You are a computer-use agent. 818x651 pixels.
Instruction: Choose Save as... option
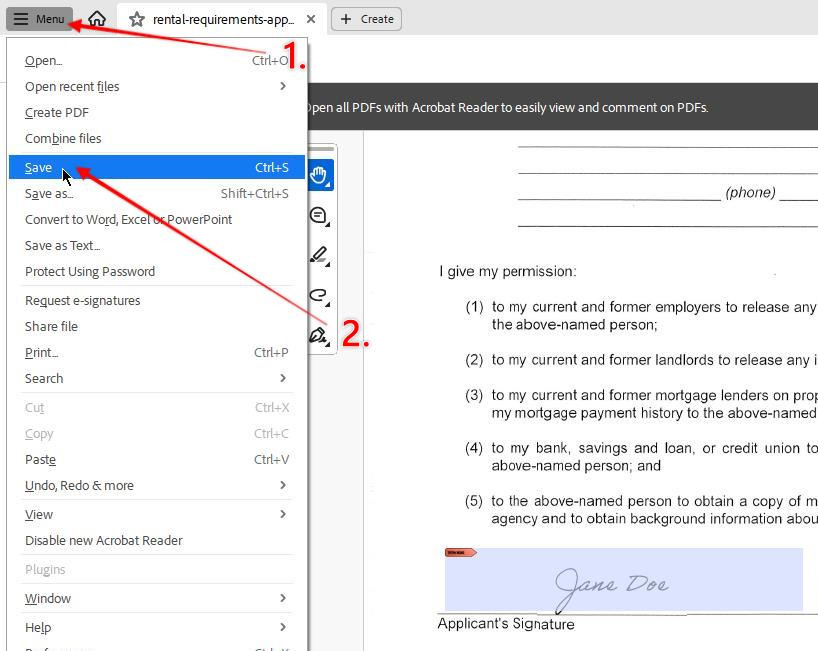click(x=157, y=194)
